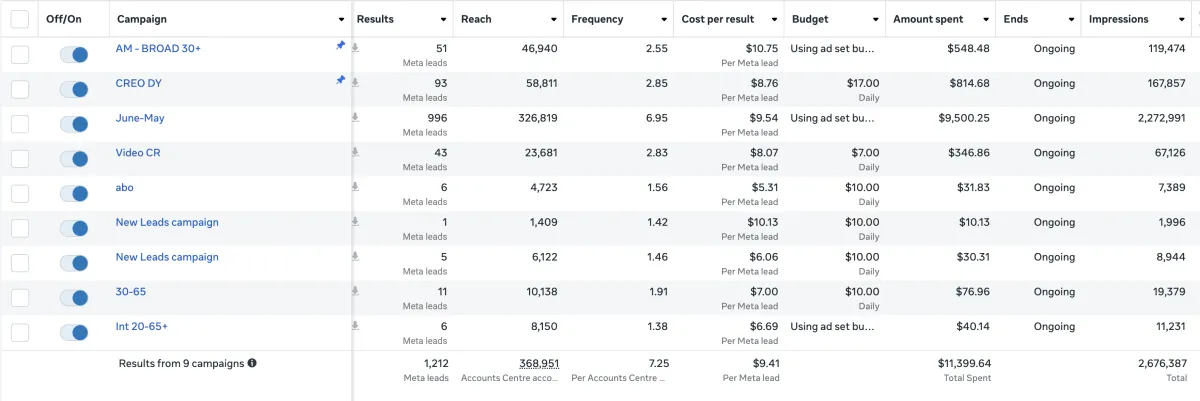Click download leads icon for abo campaign
1200x401 pixels.
pyautogui.click(x=355, y=187)
